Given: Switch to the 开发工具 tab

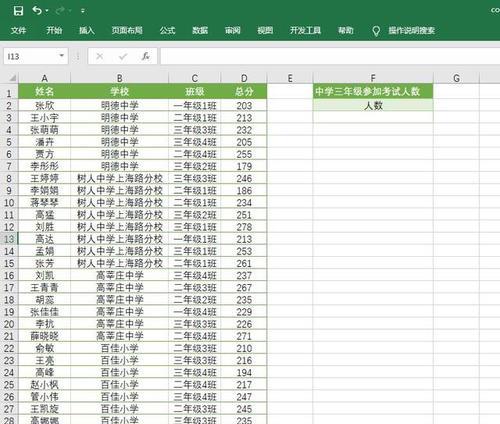Looking at the screenshot, I should [x=305, y=31].
